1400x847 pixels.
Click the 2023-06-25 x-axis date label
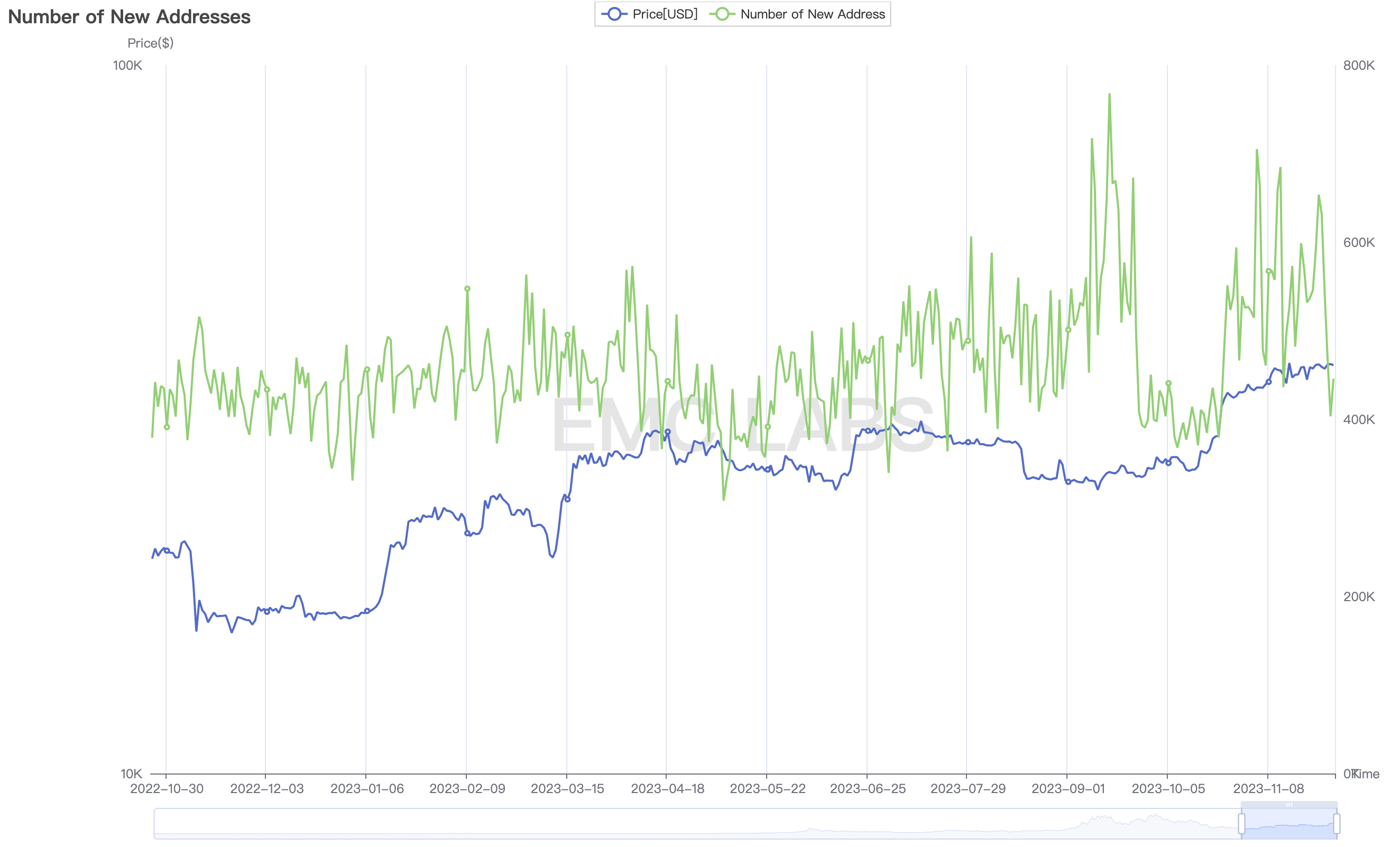pyautogui.click(x=867, y=788)
